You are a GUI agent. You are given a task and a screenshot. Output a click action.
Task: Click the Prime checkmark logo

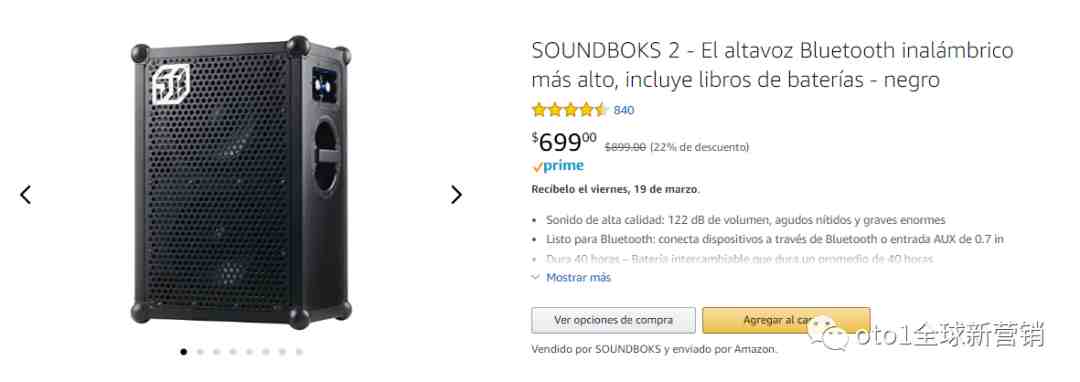(x=558, y=166)
